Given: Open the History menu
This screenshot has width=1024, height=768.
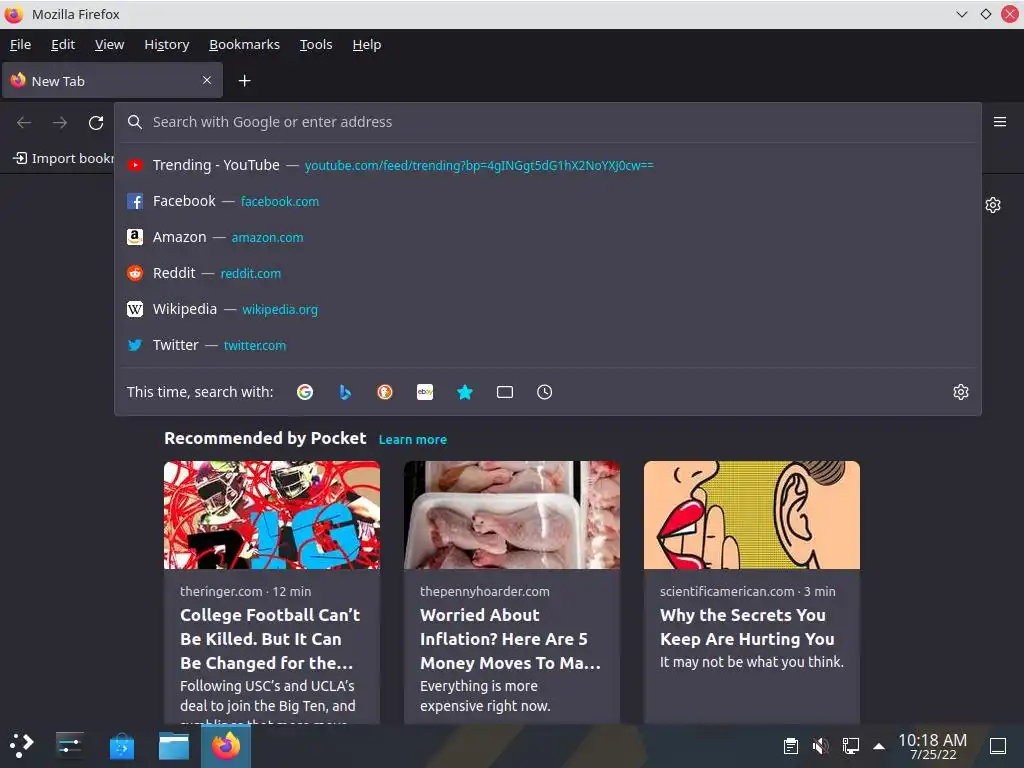Looking at the screenshot, I should [x=167, y=44].
